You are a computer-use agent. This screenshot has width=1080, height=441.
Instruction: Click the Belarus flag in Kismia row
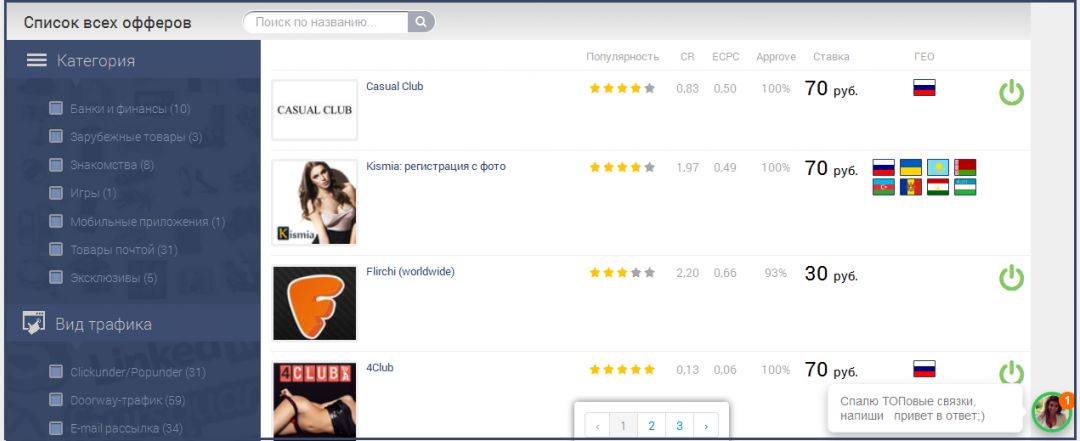(965, 167)
